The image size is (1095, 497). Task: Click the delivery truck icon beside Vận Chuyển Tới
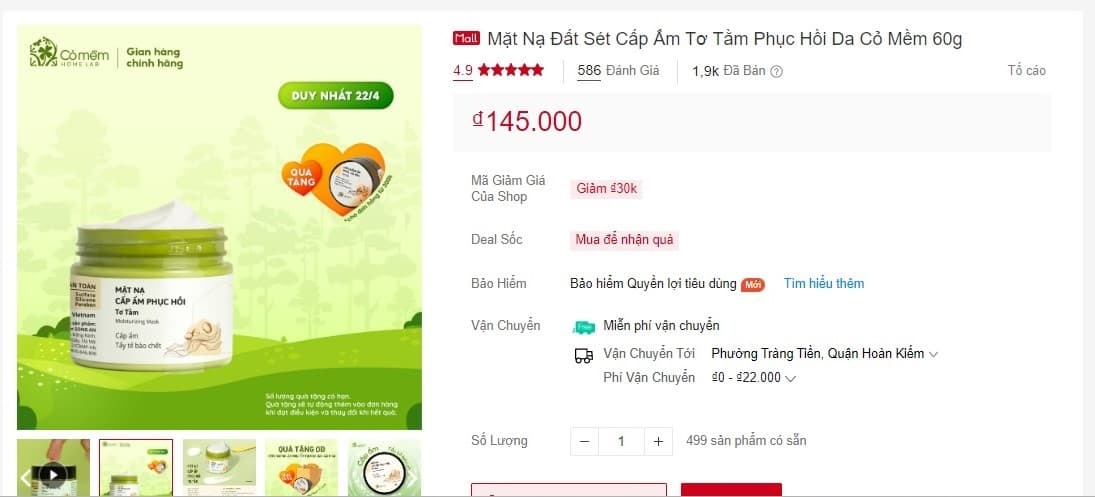pos(584,355)
